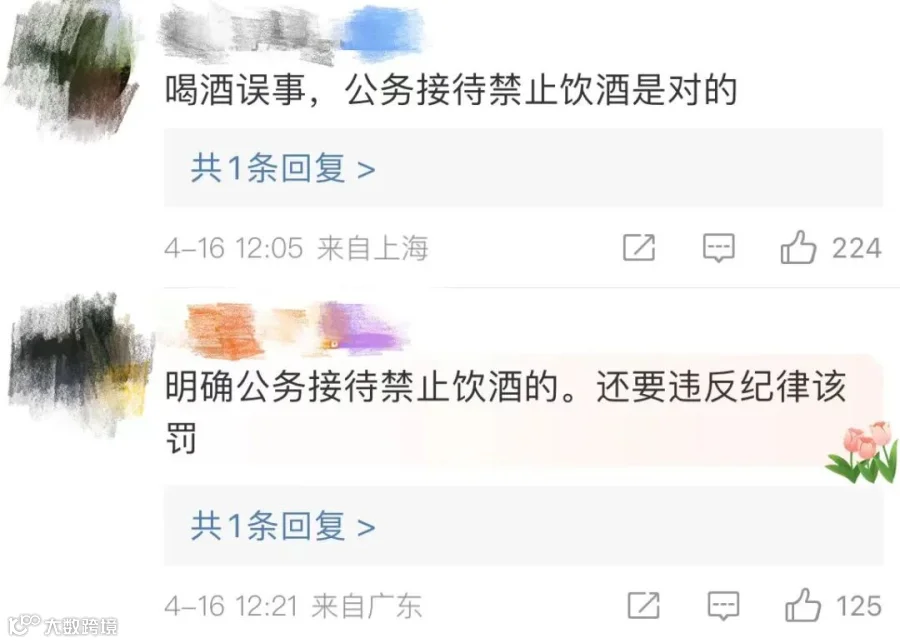Click the 125 like count
The height and width of the screenshot is (643, 900).
(859, 606)
